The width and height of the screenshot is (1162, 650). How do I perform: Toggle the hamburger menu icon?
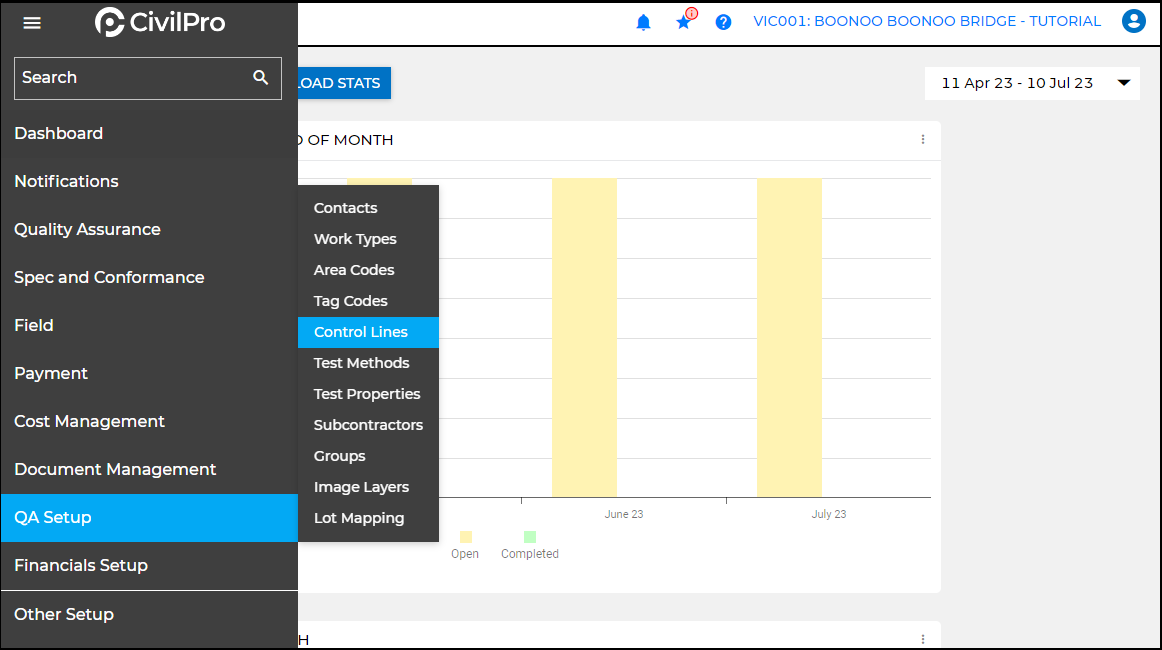click(32, 23)
